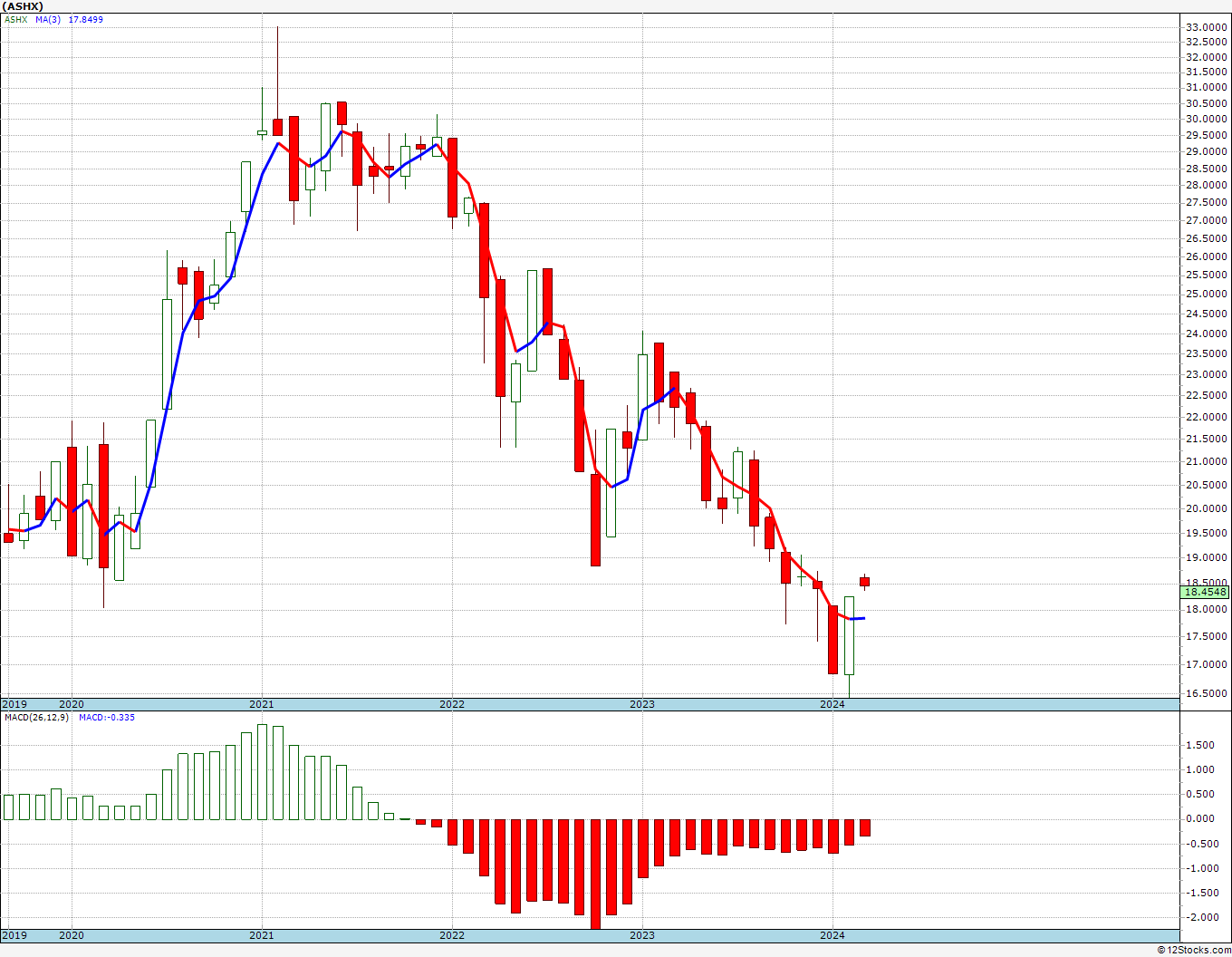Click the current price tag 18.4548
1232x957 pixels.
coord(1206,592)
